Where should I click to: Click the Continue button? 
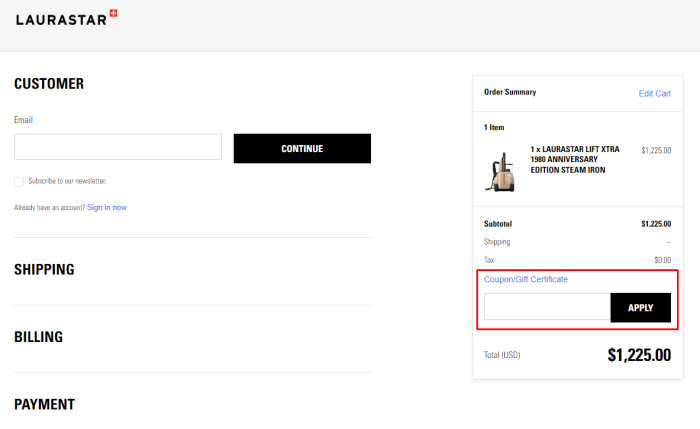[x=302, y=148]
